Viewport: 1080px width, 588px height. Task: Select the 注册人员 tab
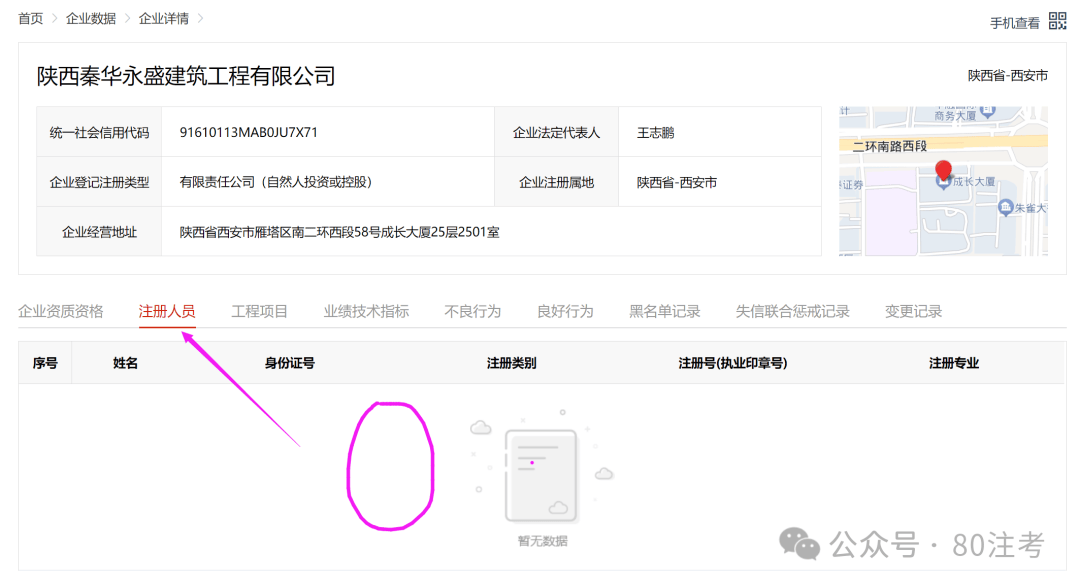tap(167, 311)
